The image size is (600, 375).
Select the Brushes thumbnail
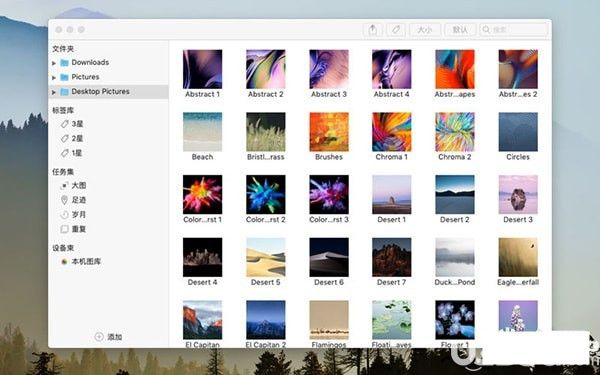coord(329,132)
